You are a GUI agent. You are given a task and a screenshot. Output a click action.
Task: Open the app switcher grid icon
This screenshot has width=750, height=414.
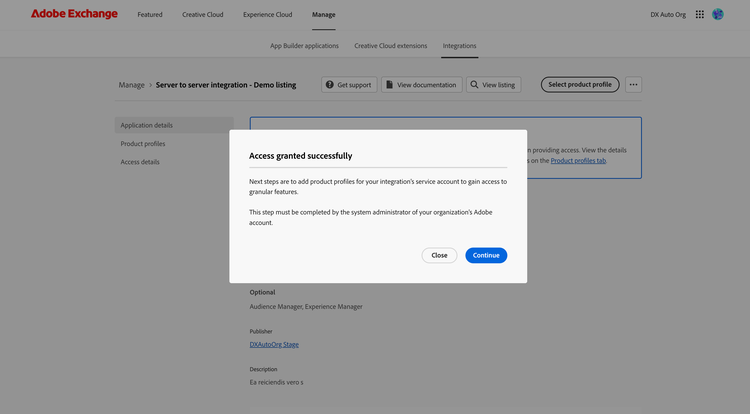coord(699,14)
